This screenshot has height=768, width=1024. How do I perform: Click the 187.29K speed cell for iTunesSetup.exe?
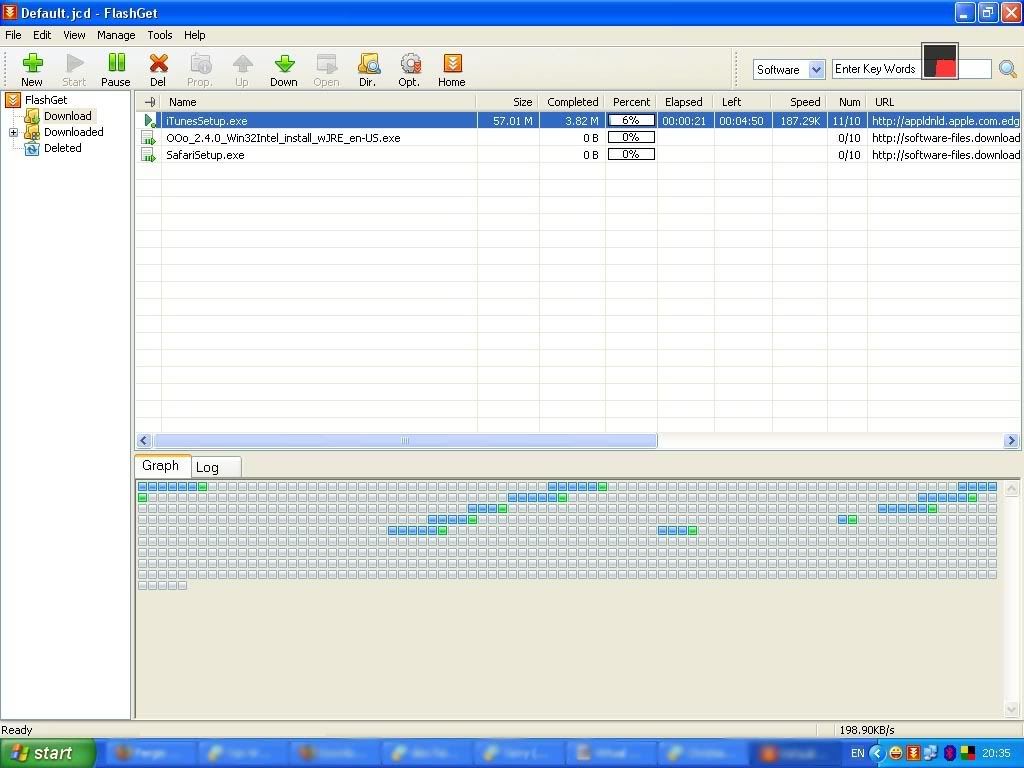pyautogui.click(x=800, y=121)
